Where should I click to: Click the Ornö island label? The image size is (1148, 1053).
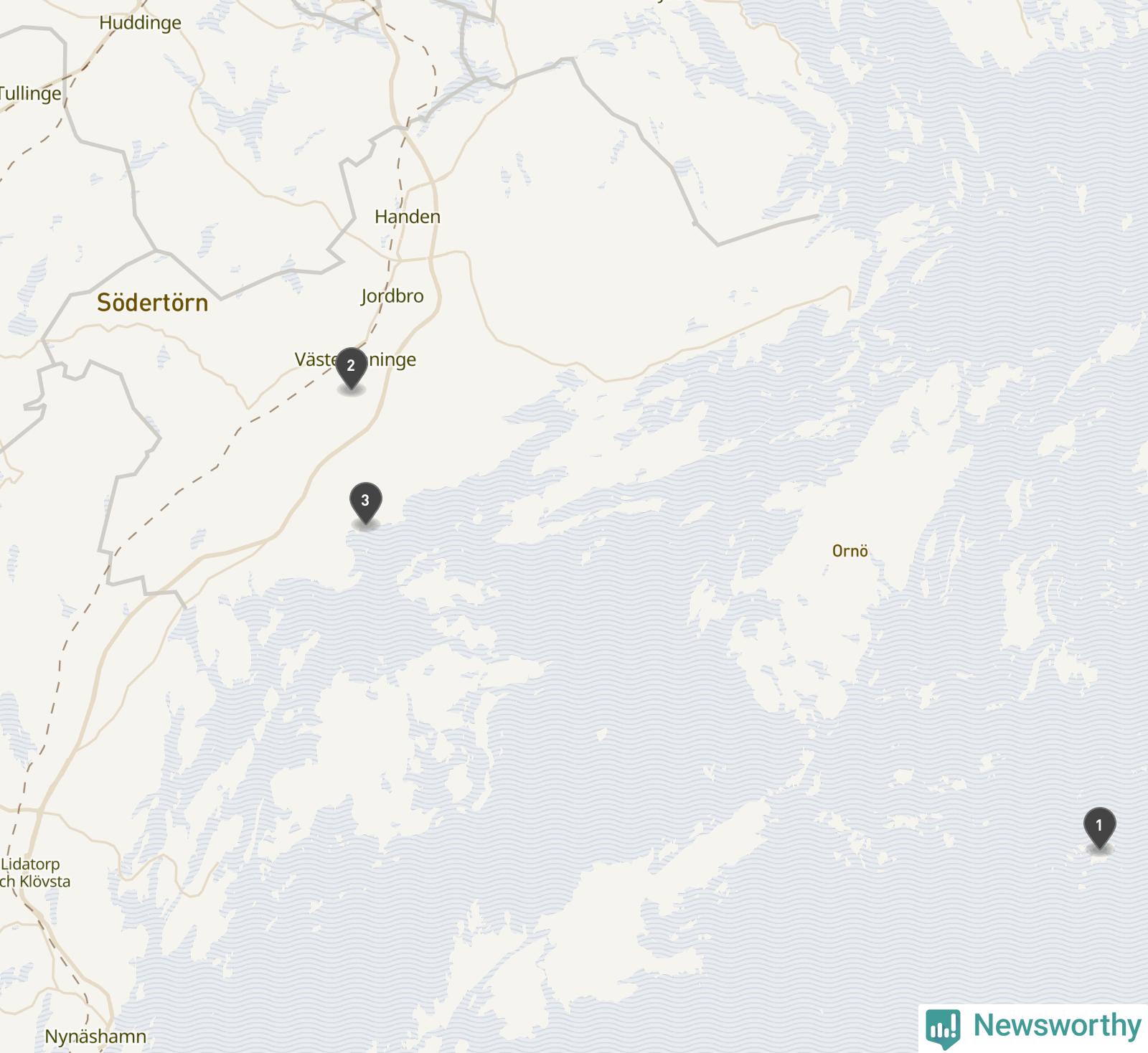pyautogui.click(x=850, y=551)
